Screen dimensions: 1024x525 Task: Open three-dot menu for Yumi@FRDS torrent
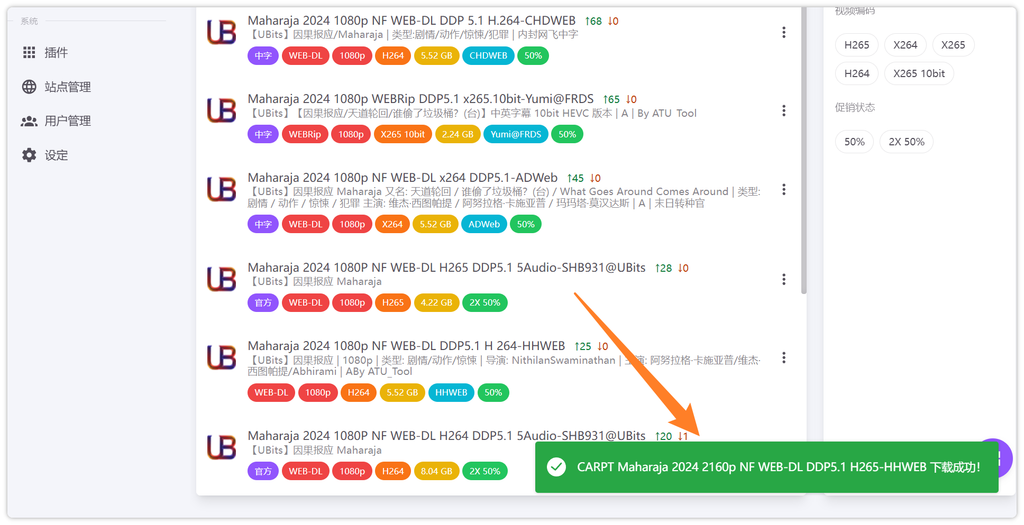(783, 110)
